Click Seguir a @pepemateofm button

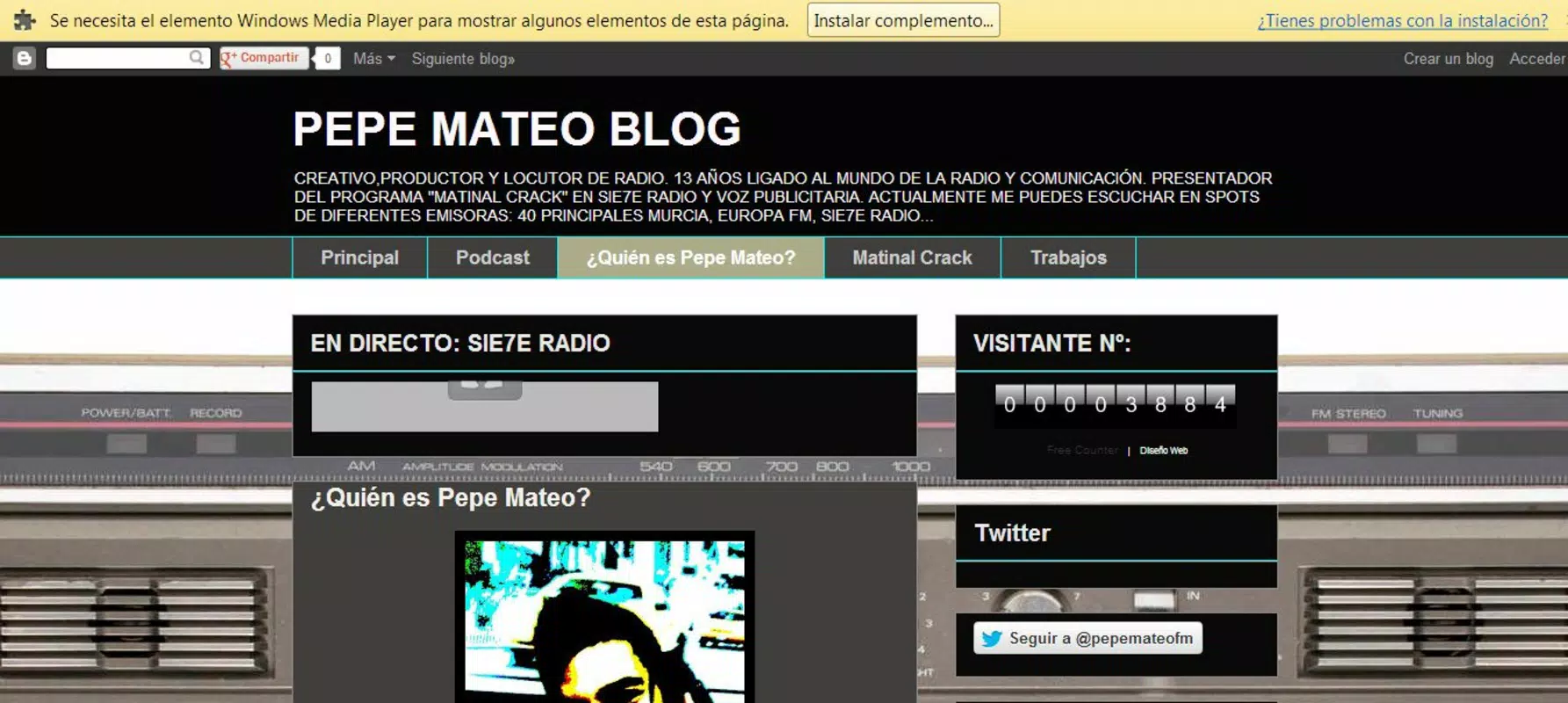click(x=1087, y=638)
